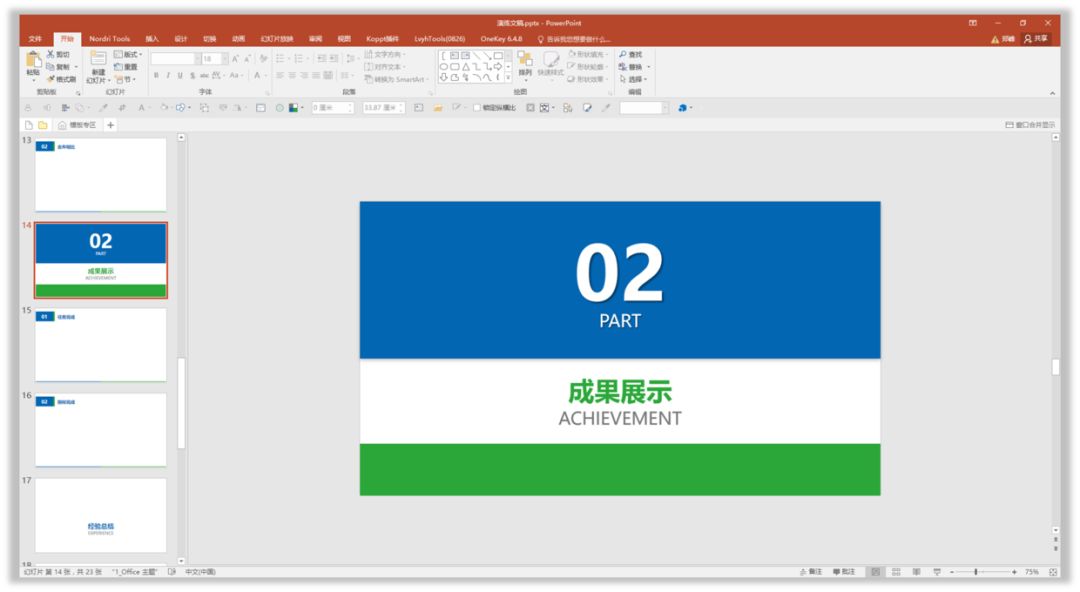This screenshot has height=592, width=1080.
Task: Click the plus icon to add tab
Action: [x=110, y=125]
